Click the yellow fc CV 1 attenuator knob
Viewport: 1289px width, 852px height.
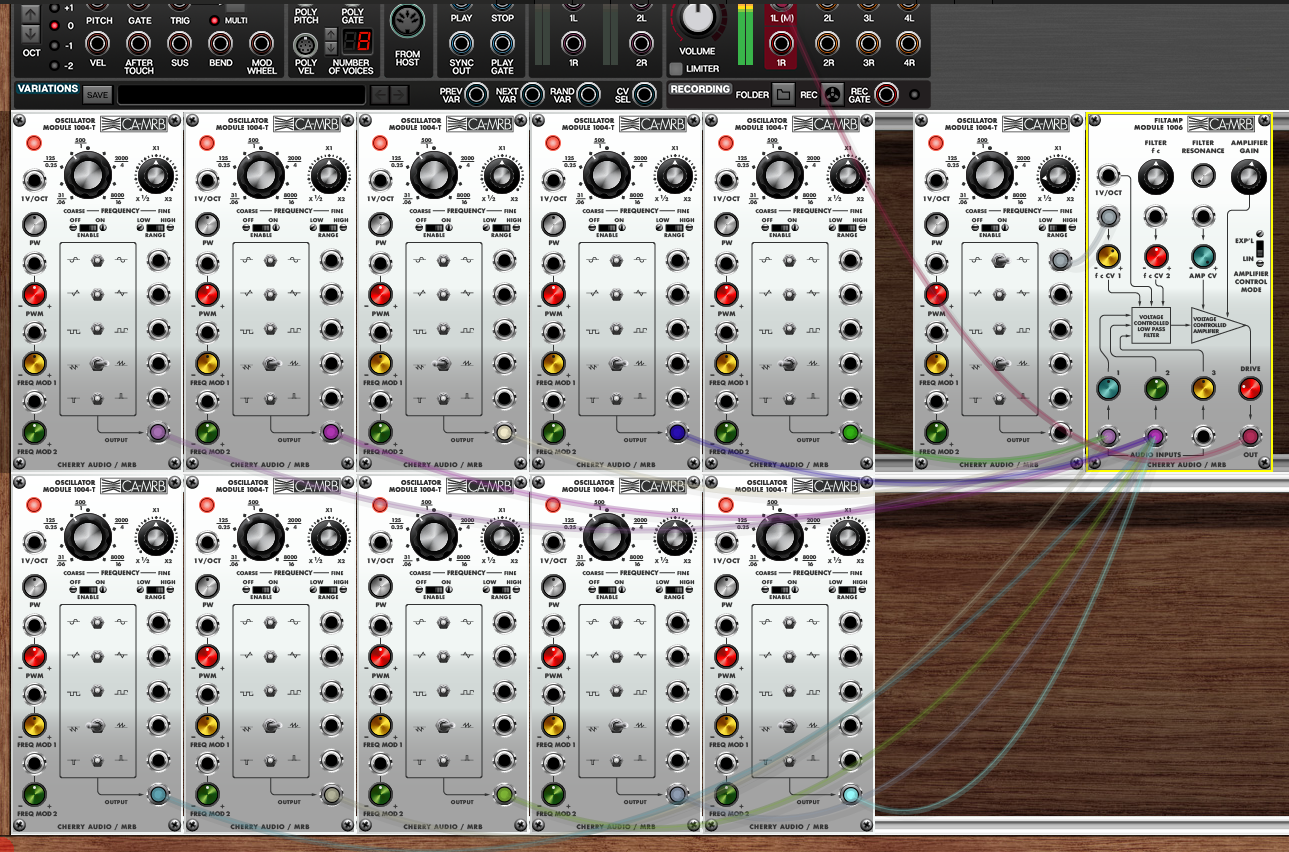(x=1107, y=256)
